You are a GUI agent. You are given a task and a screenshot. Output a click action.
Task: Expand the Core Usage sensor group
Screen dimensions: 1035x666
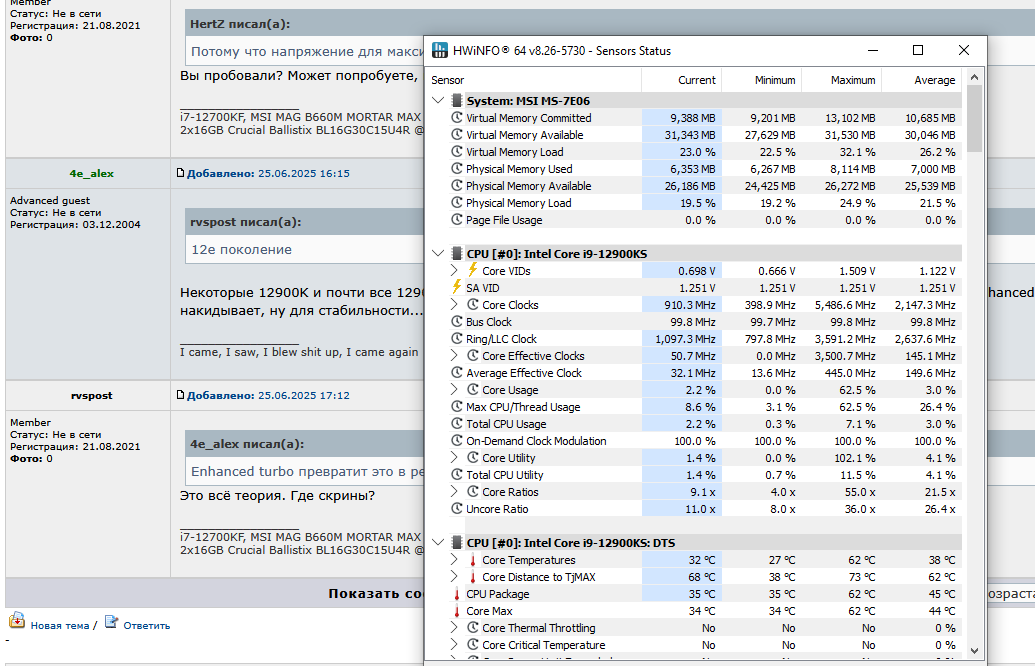click(455, 390)
